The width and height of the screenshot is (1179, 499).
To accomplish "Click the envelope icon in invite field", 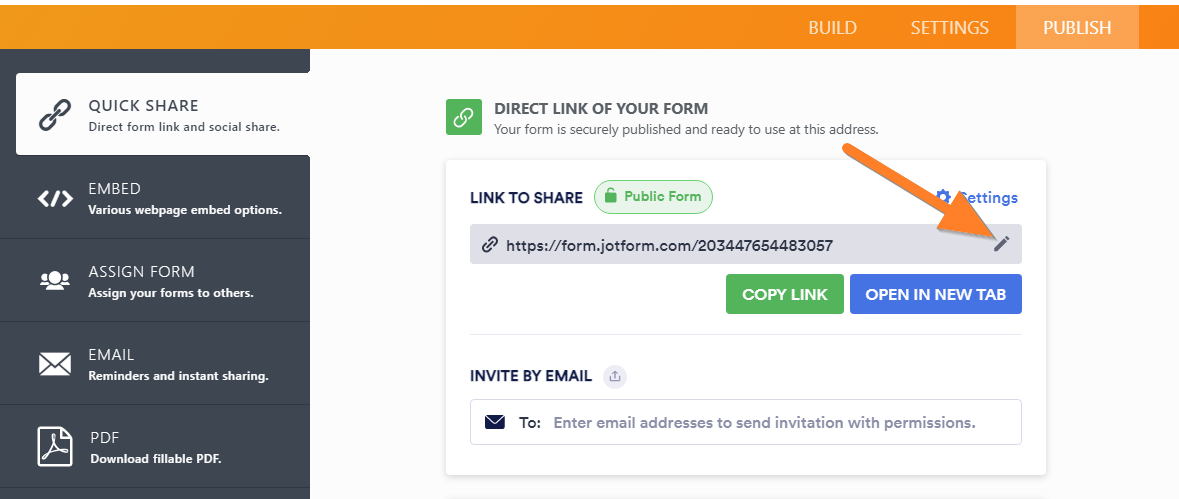I will click(495, 422).
